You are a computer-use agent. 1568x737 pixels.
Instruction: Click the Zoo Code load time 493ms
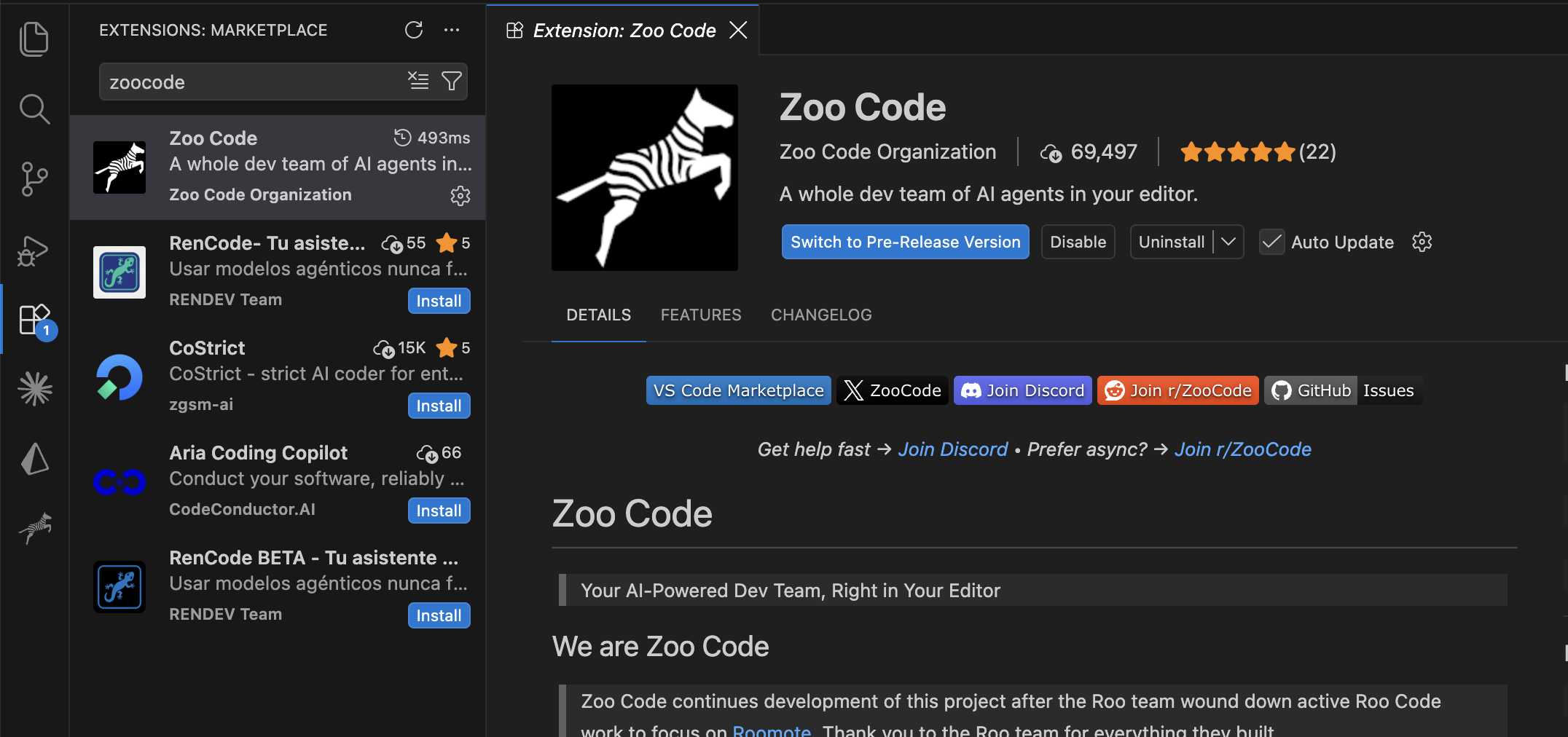click(432, 138)
